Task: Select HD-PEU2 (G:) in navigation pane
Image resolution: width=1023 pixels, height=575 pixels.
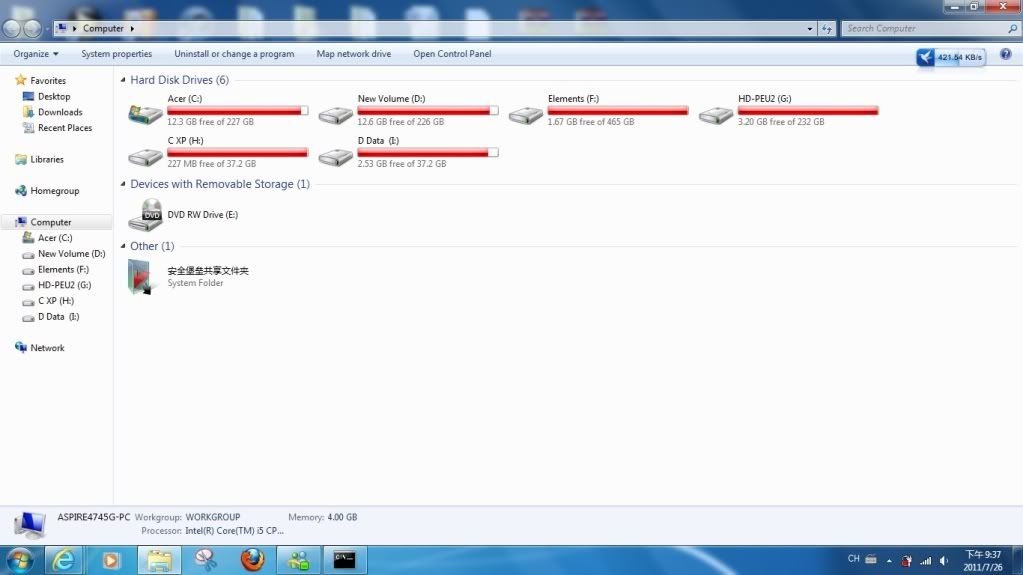Action: point(64,285)
